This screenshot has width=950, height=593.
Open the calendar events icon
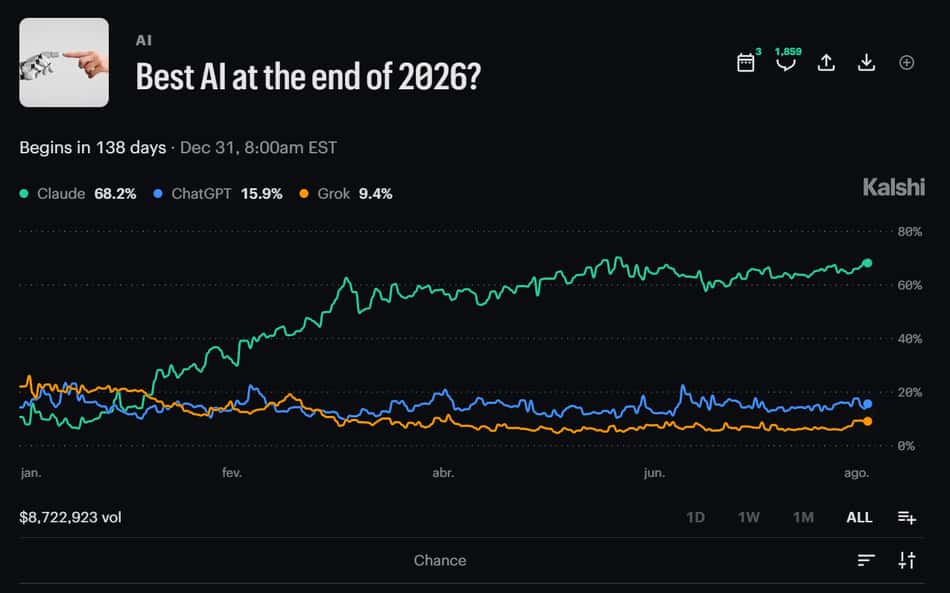[x=745, y=62]
